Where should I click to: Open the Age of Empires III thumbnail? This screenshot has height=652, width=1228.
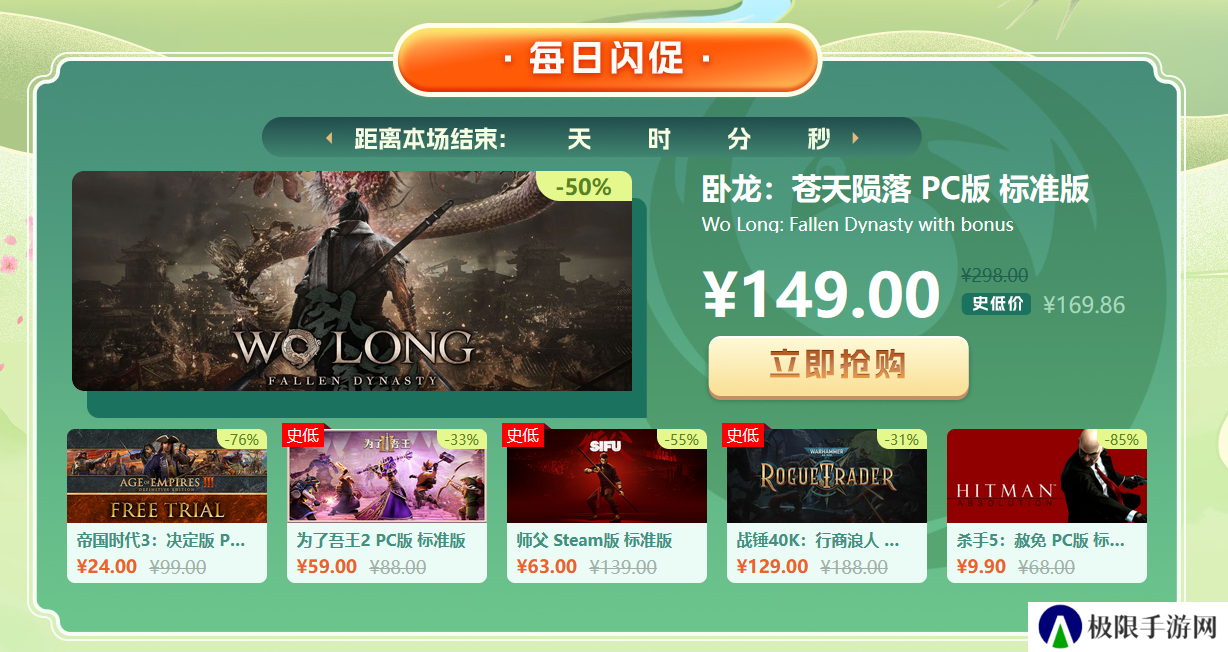167,476
